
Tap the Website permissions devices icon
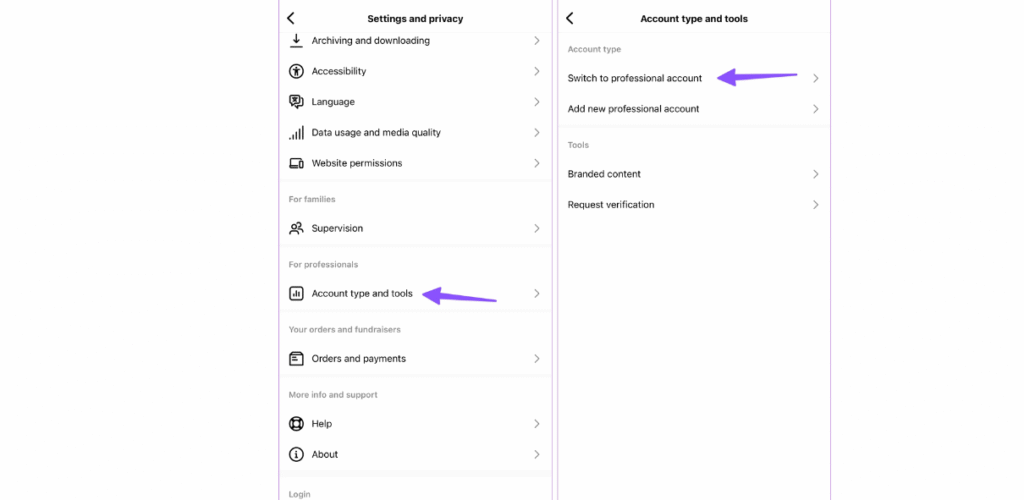coord(296,163)
